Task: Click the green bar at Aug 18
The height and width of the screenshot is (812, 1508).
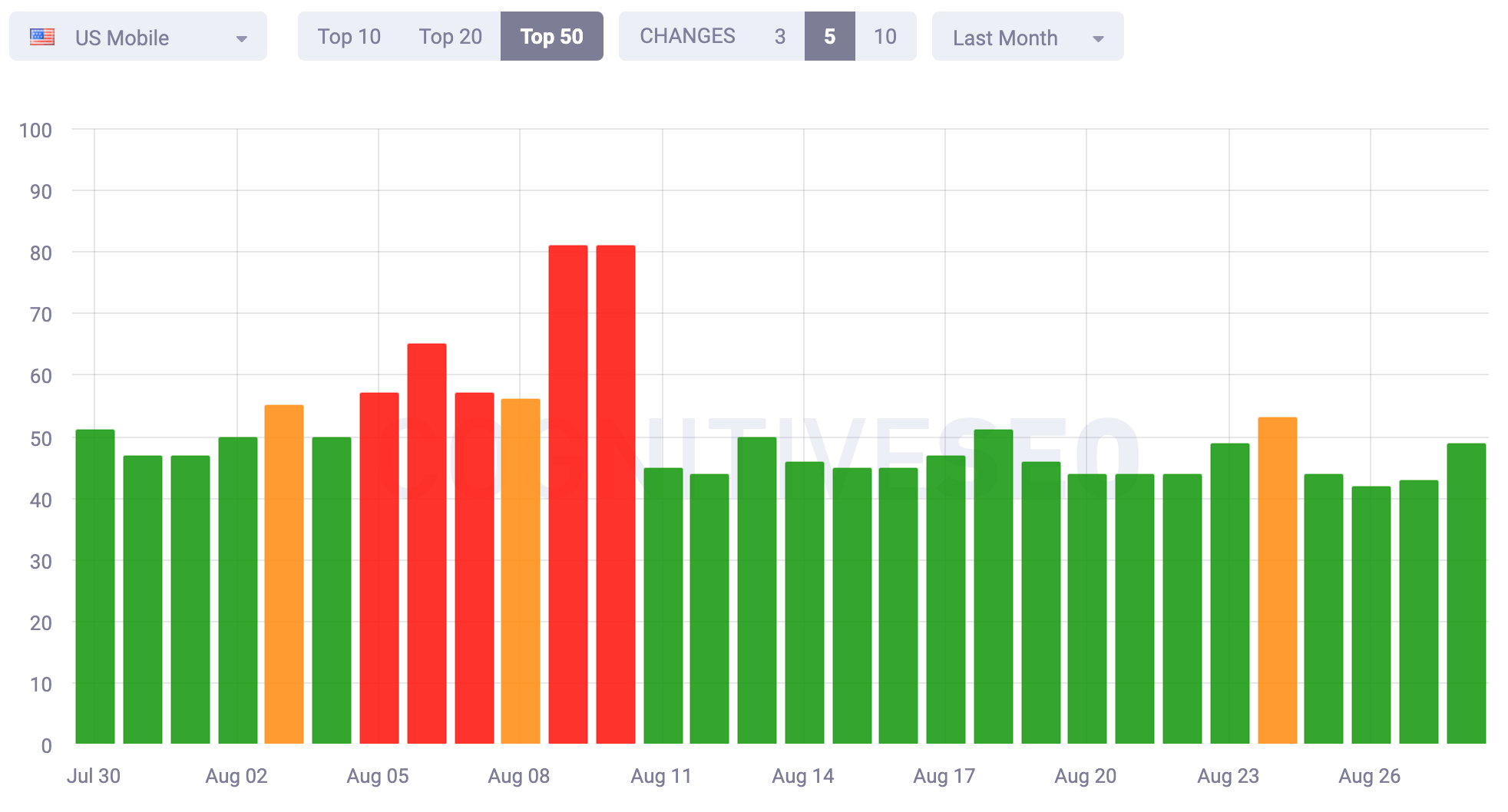Action: tap(994, 586)
